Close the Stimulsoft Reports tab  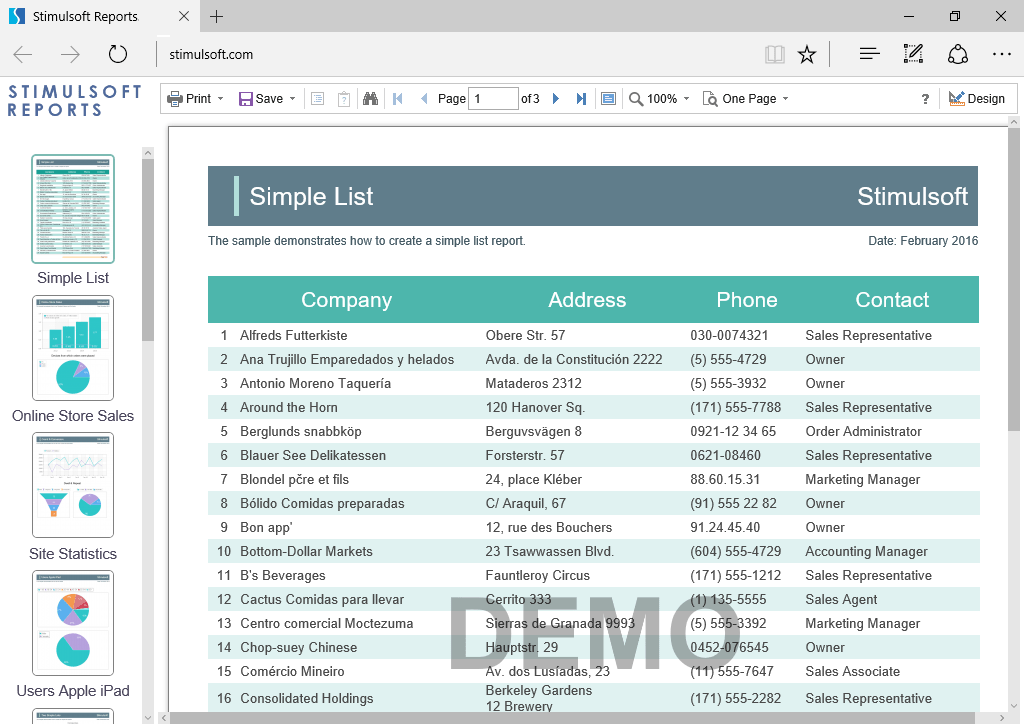pyautogui.click(x=184, y=16)
